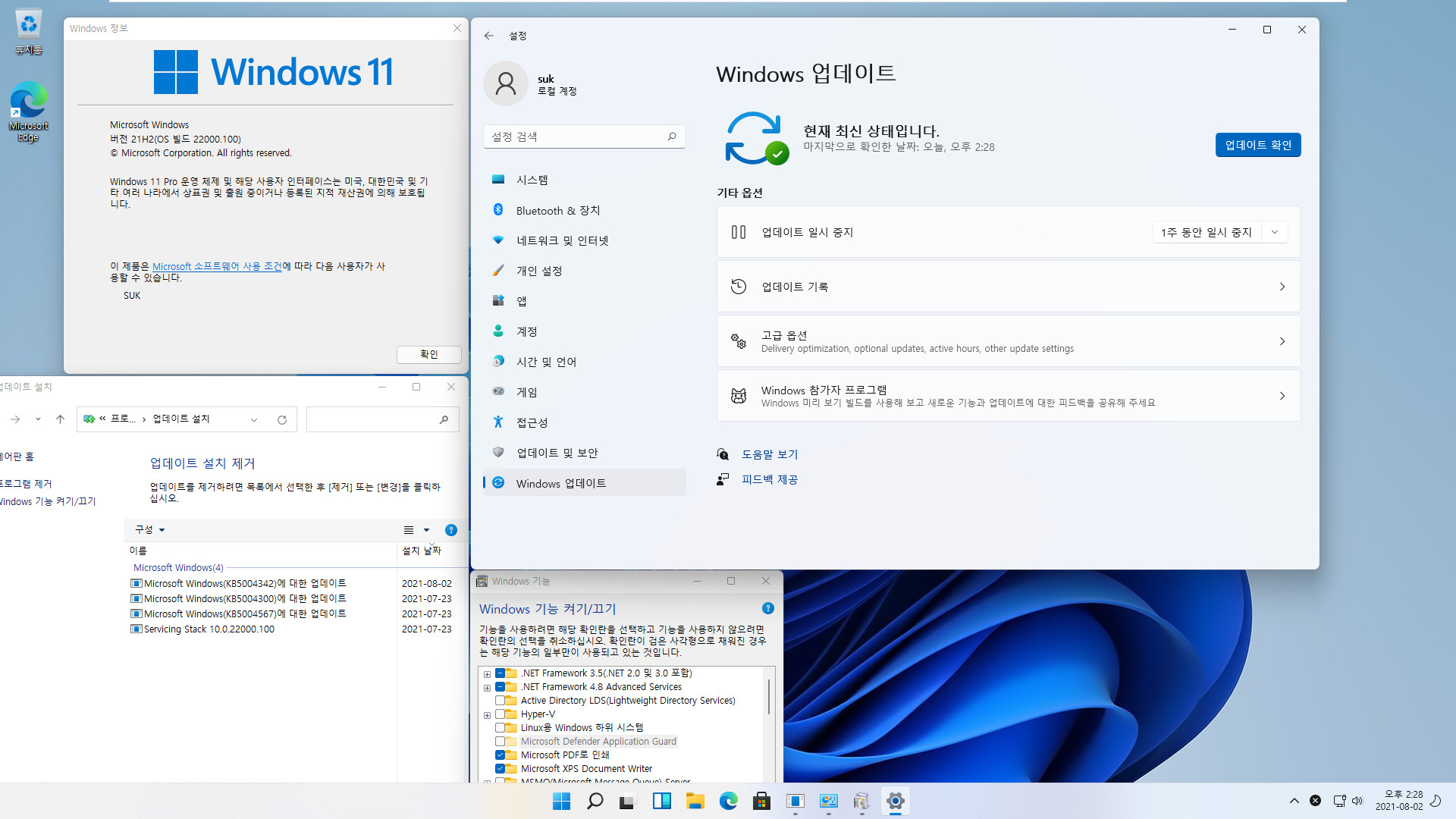The width and height of the screenshot is (1456, 819).
Task: Open Widgets from taskbar
Action: click(662, 801)
